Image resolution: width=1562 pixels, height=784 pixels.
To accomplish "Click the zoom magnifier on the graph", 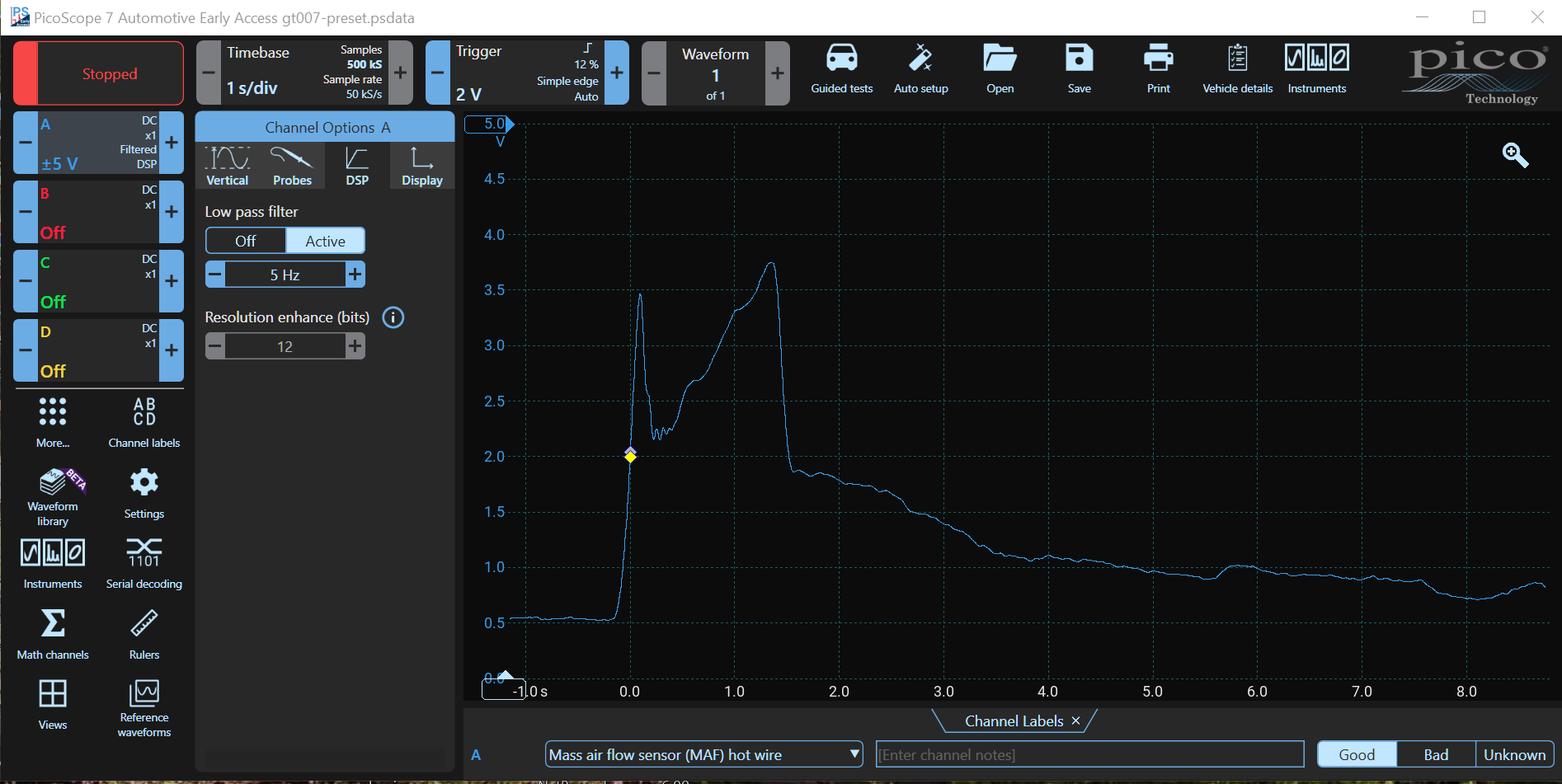I will 1515,155.
